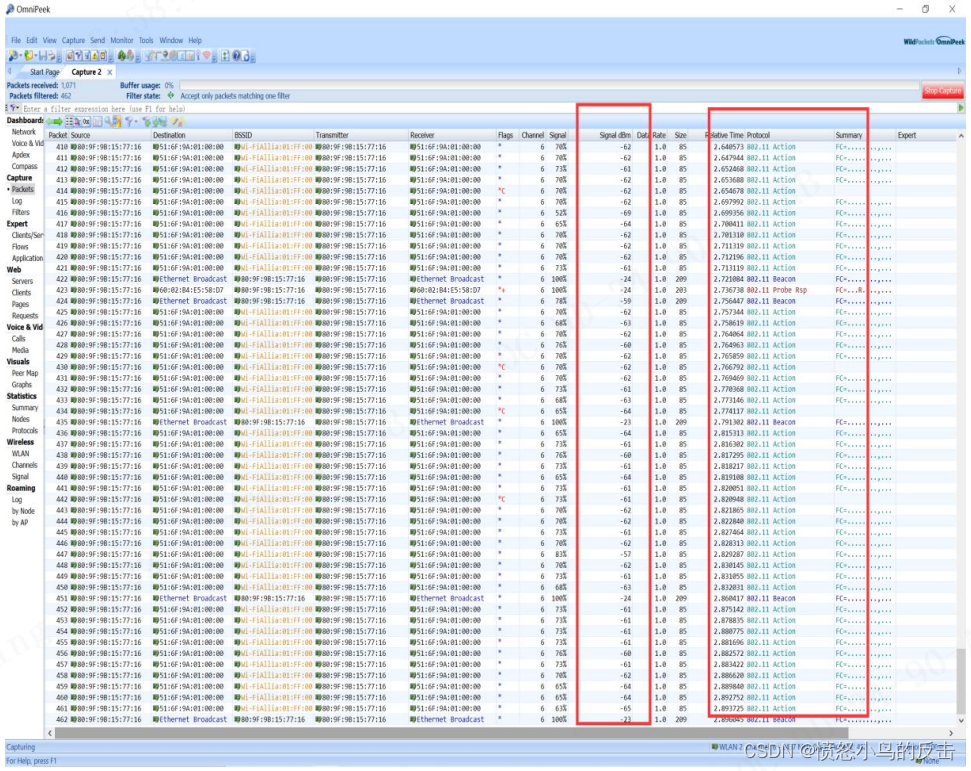Apply filter using green arrow at right

click(961, 108)
